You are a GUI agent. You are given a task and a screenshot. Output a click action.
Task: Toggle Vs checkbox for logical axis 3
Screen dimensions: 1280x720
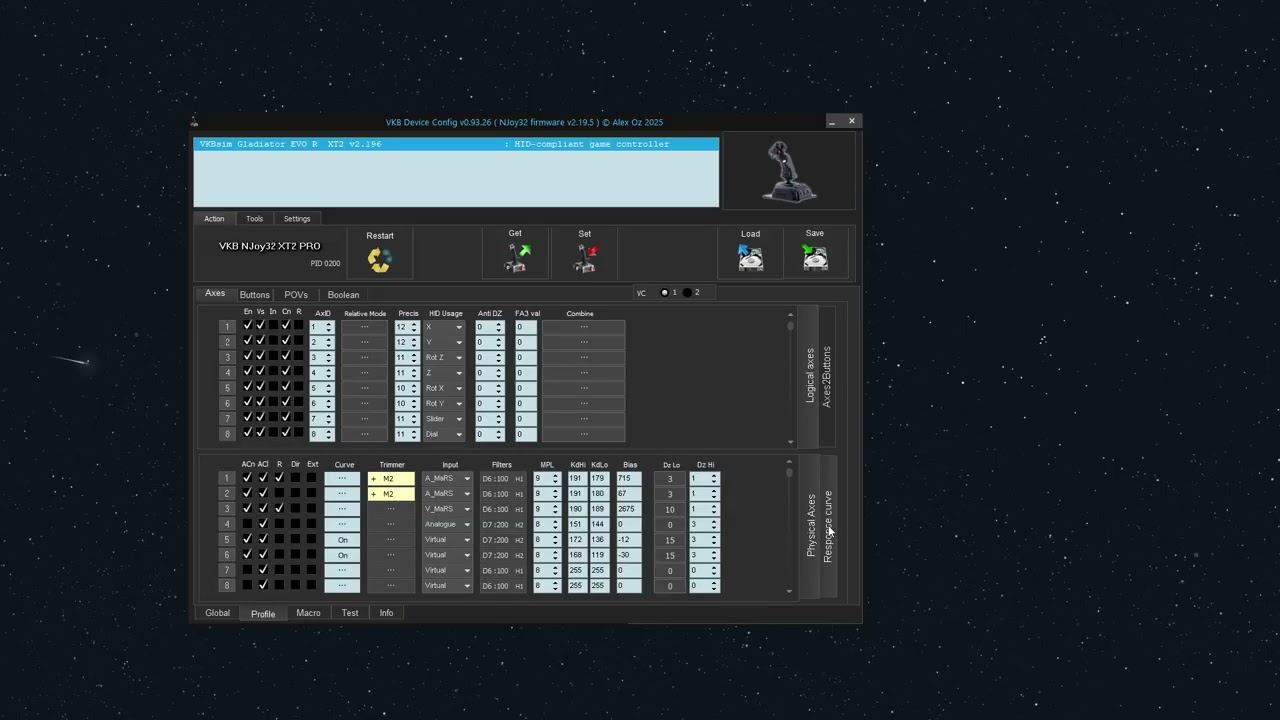coord(261,357)
